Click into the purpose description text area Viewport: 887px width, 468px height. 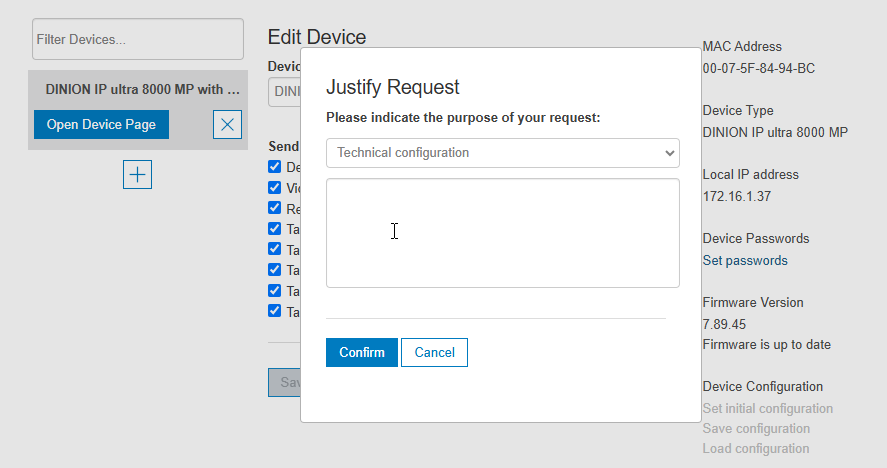coord(502,233)
